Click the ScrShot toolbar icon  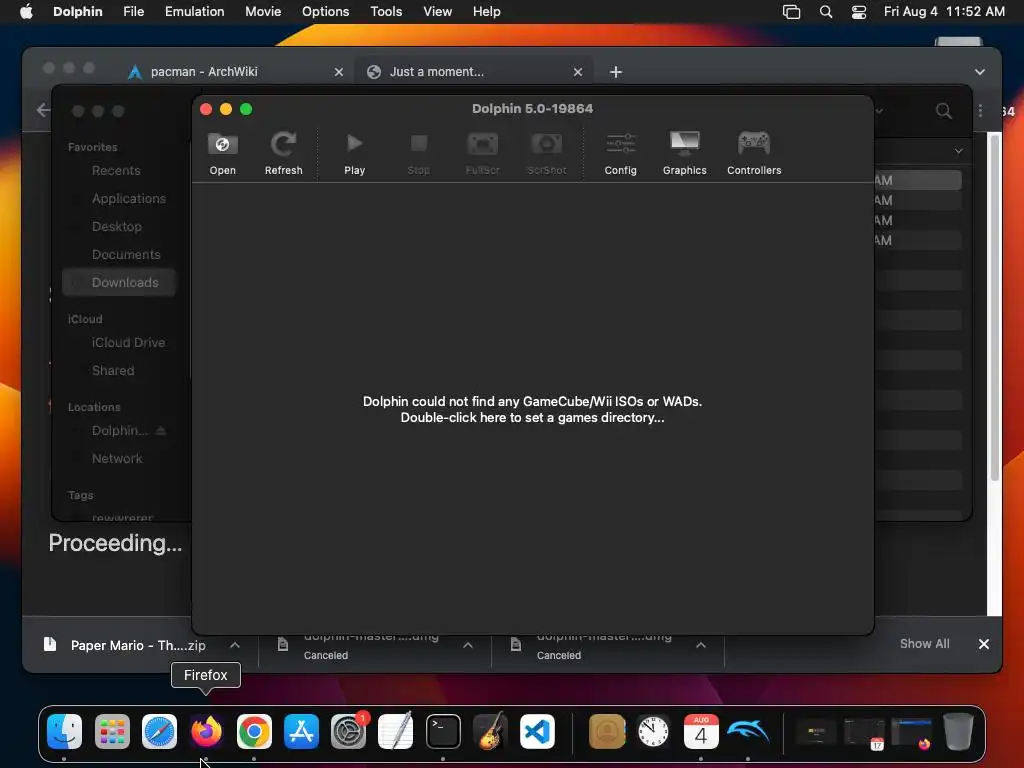point(547,153)
